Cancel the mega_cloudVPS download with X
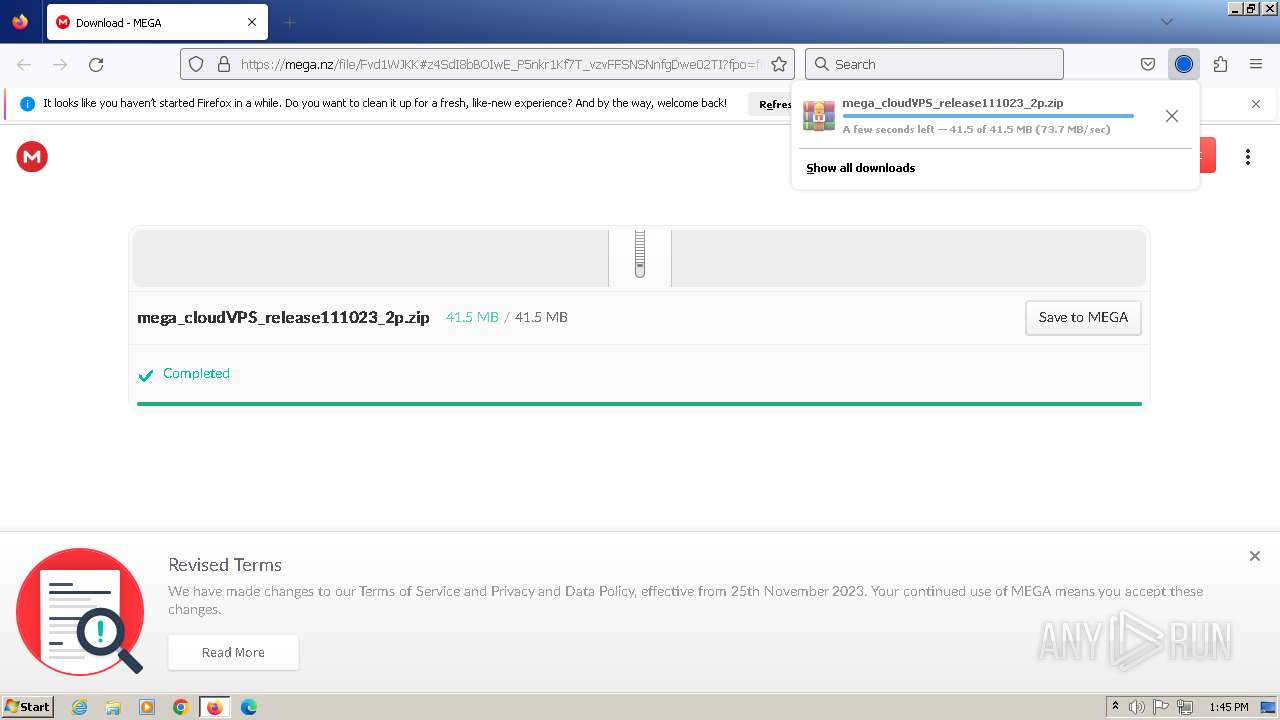This screenshot has width=1280, height=720. [1172, 116]
